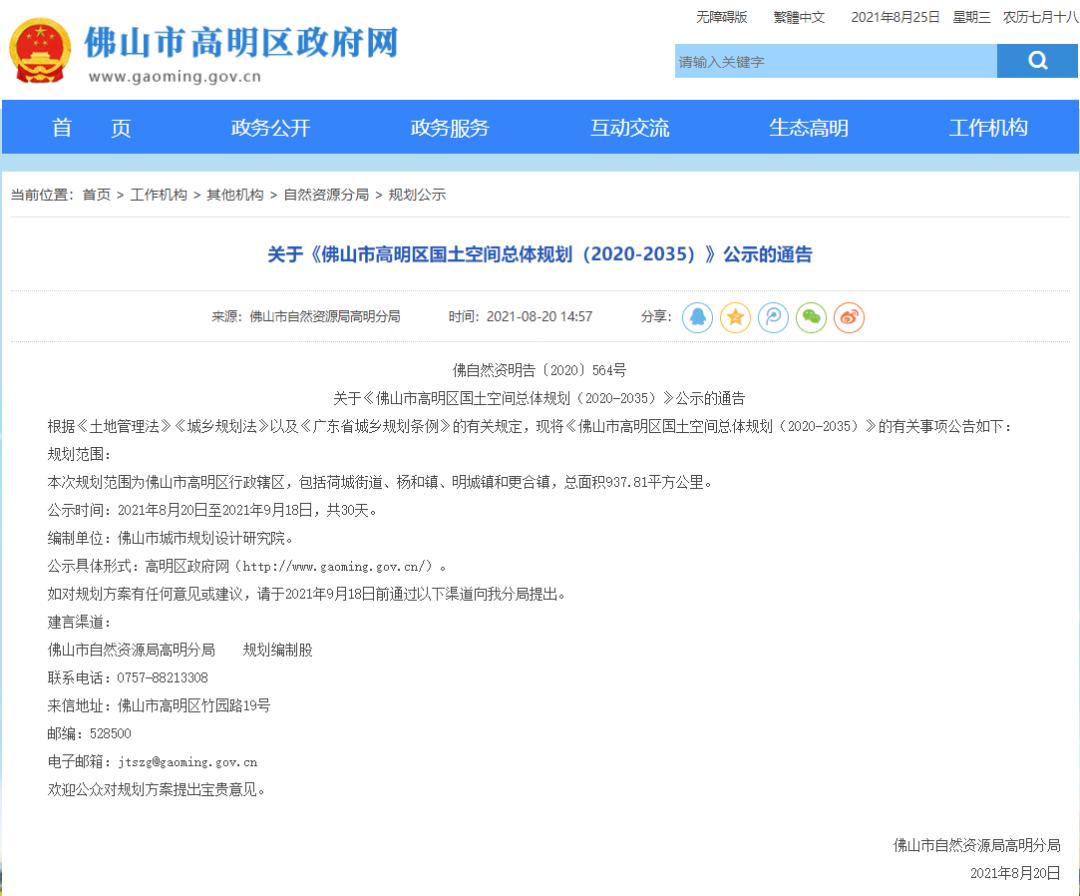
Task: Share the notice to WeChat
Action: (x=811, y=317)
